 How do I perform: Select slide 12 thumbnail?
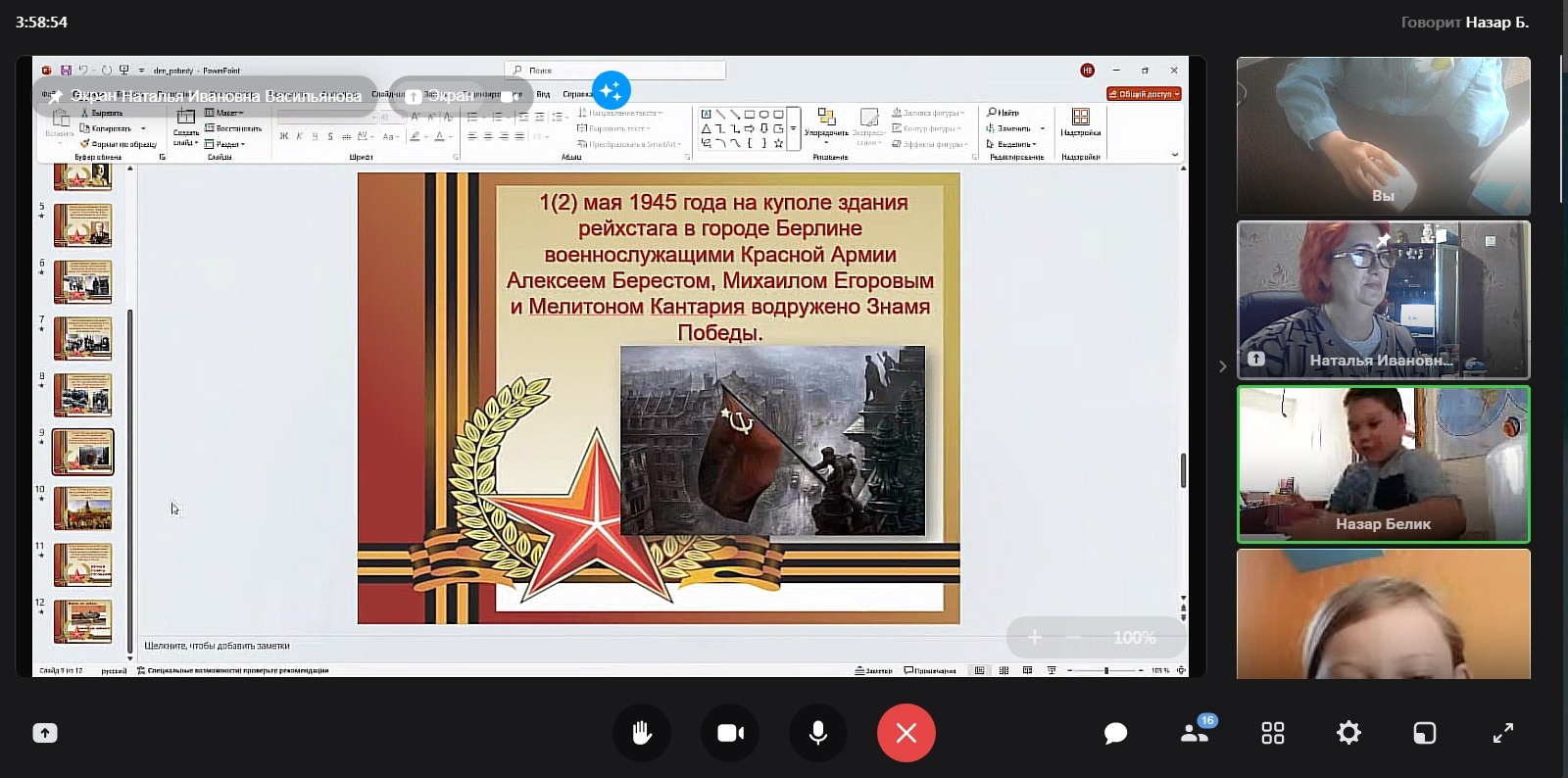(82, 621)
